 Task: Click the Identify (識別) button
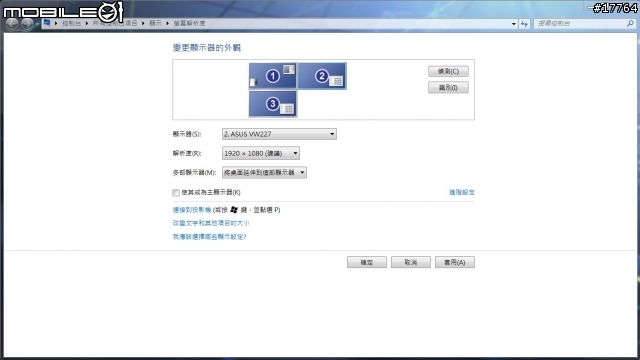[448, 87]
